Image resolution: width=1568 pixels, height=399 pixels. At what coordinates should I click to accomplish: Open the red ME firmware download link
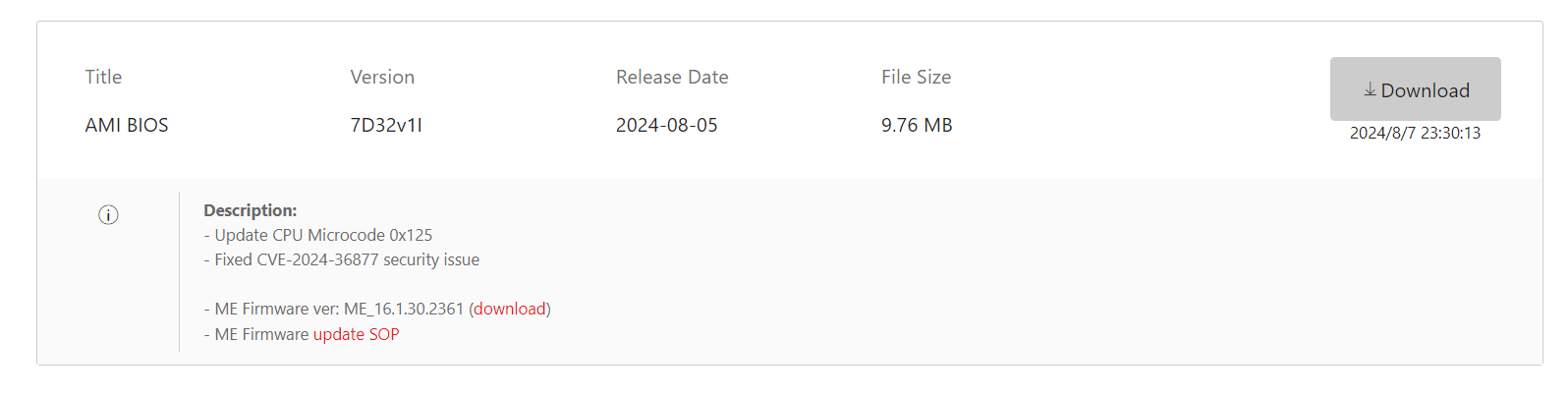[510, 309]
